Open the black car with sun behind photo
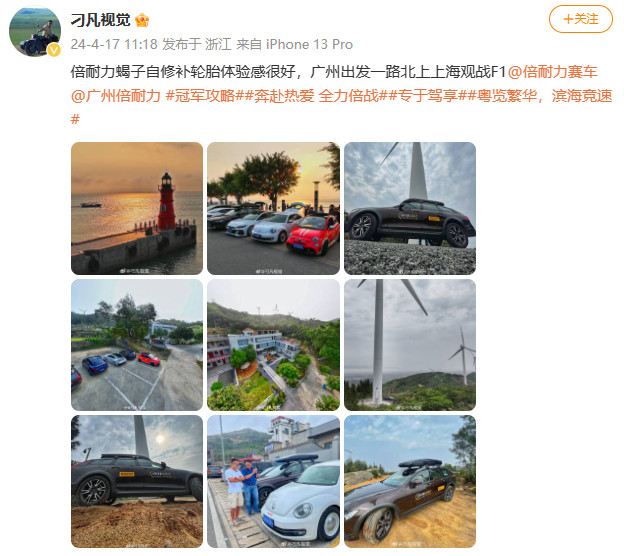The height and width of the screenshot is (556, 624). click(137, 482)
